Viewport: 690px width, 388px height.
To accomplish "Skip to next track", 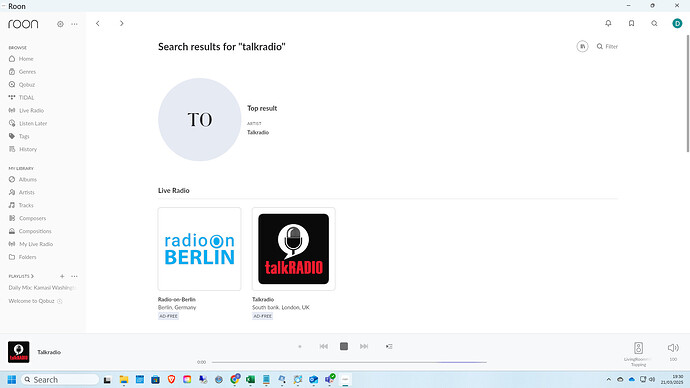I will (x=364, y=347).
